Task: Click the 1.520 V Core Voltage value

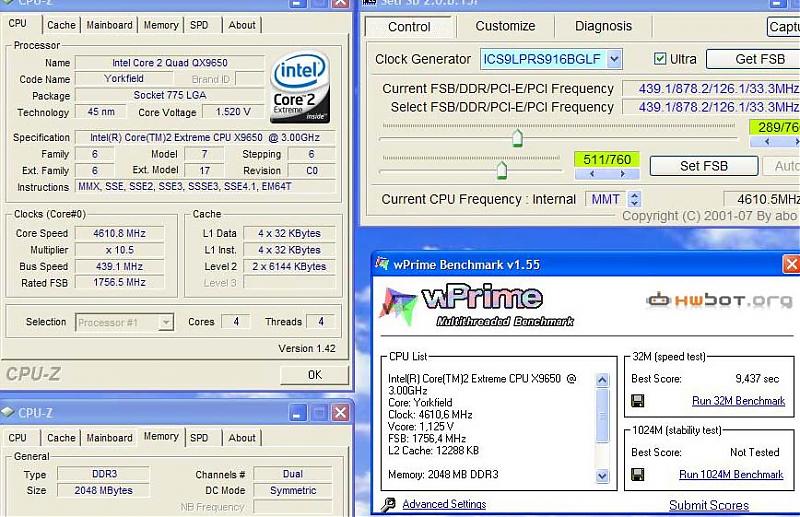Action: 233,112
